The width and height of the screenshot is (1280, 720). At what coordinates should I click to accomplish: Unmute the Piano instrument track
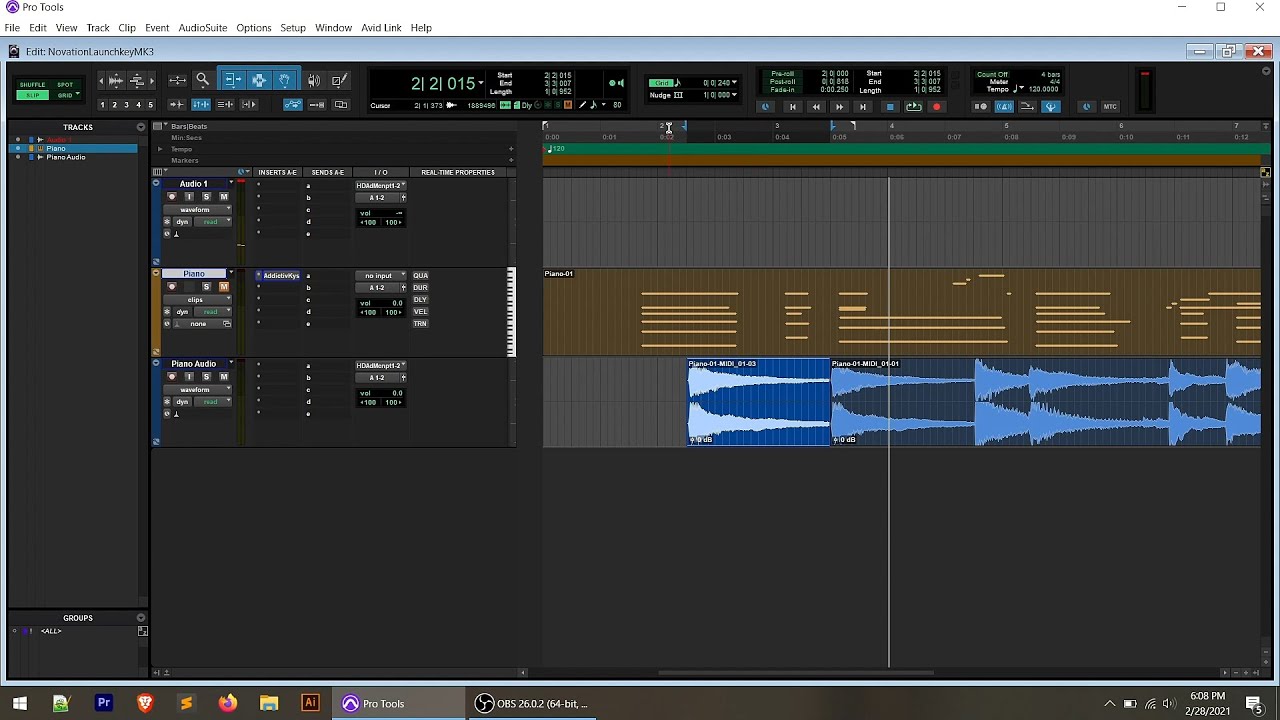tap(223, 287)
